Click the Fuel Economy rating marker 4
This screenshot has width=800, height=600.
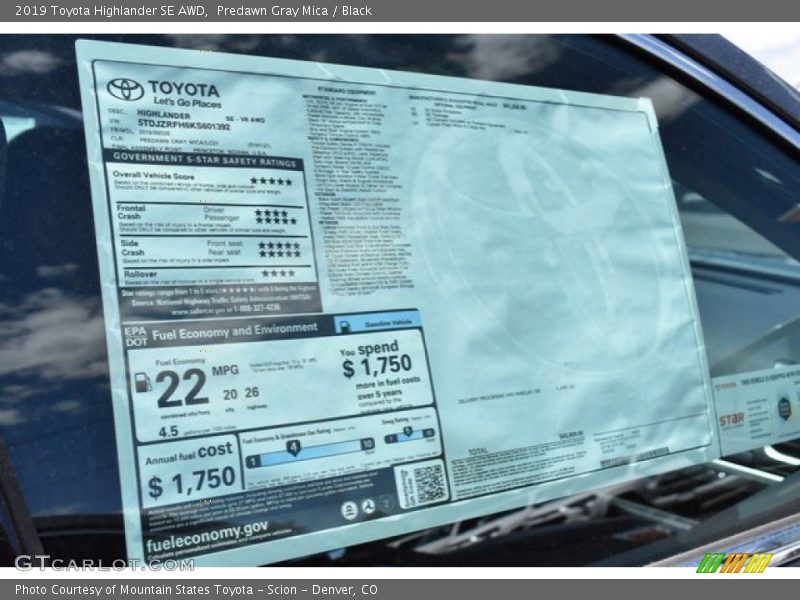pos(293,448)
